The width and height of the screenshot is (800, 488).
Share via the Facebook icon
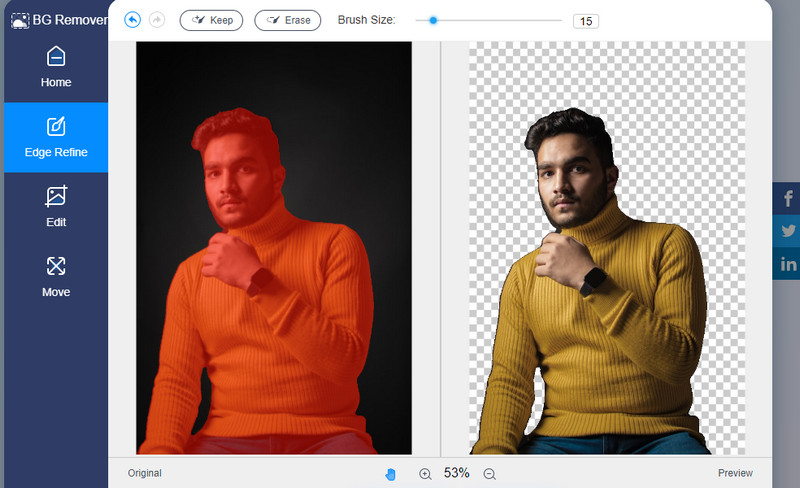click(x=788, y=198)
